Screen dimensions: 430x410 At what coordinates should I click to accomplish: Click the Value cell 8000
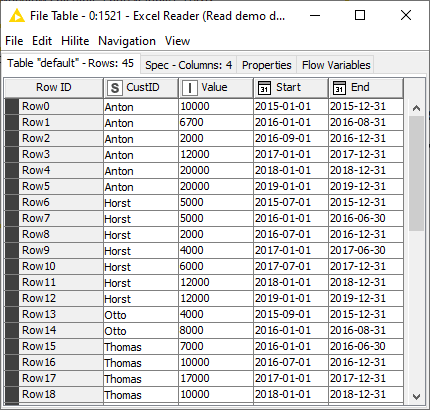point(216,331)
